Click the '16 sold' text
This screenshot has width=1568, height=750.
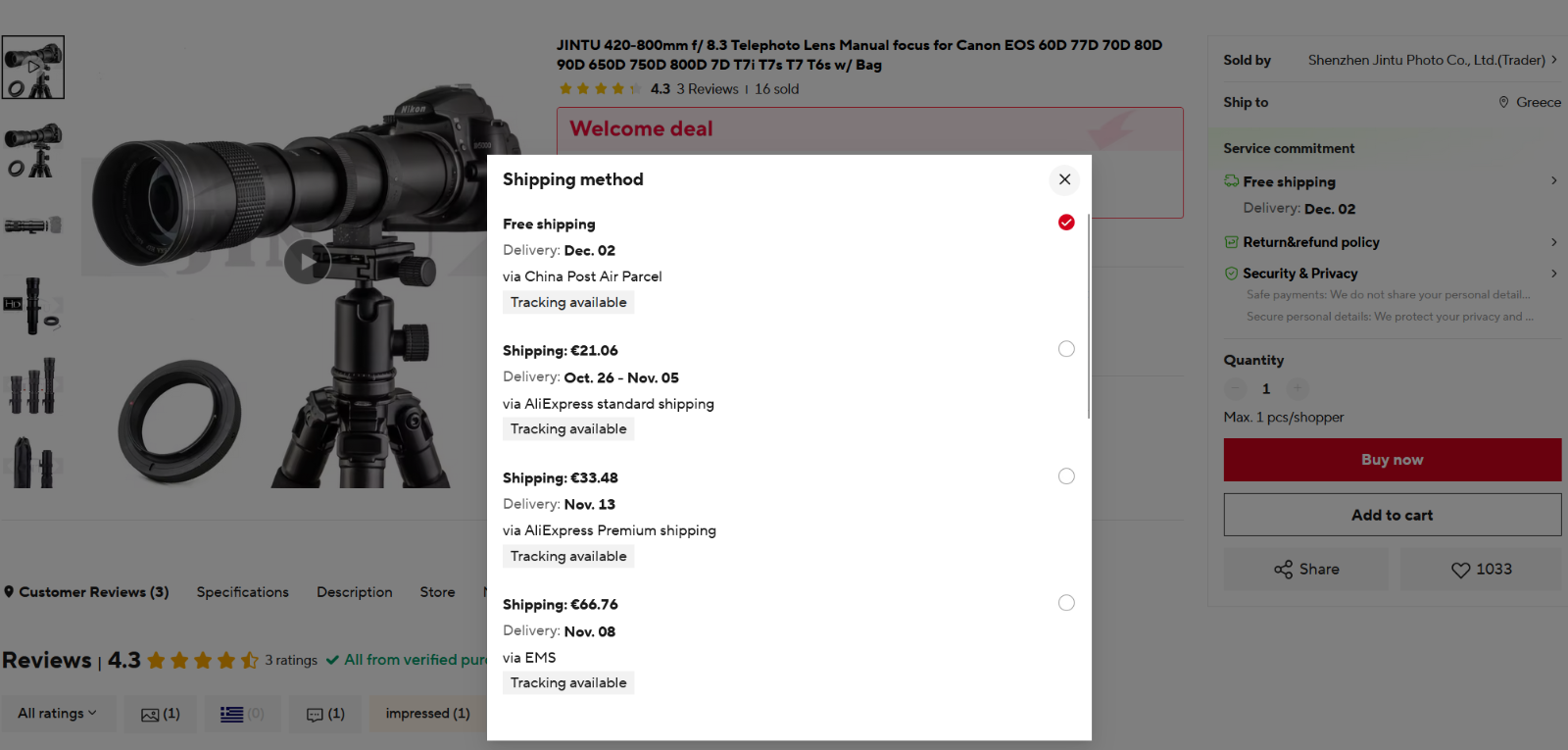click(776, 89)
